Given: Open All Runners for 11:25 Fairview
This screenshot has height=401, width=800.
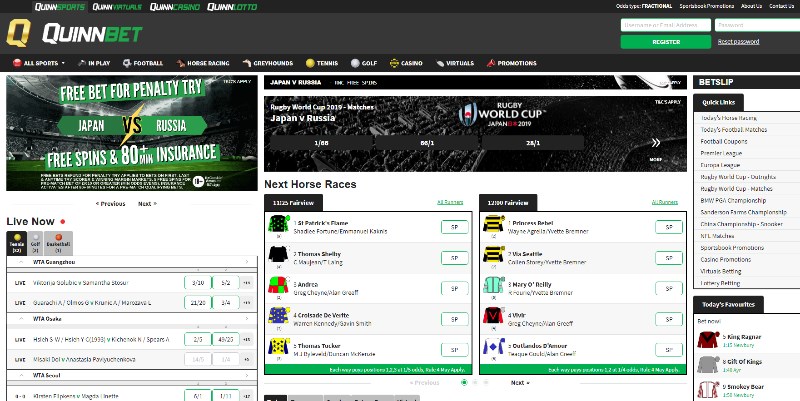Looking at the screenshot, I should coord(450,203).
